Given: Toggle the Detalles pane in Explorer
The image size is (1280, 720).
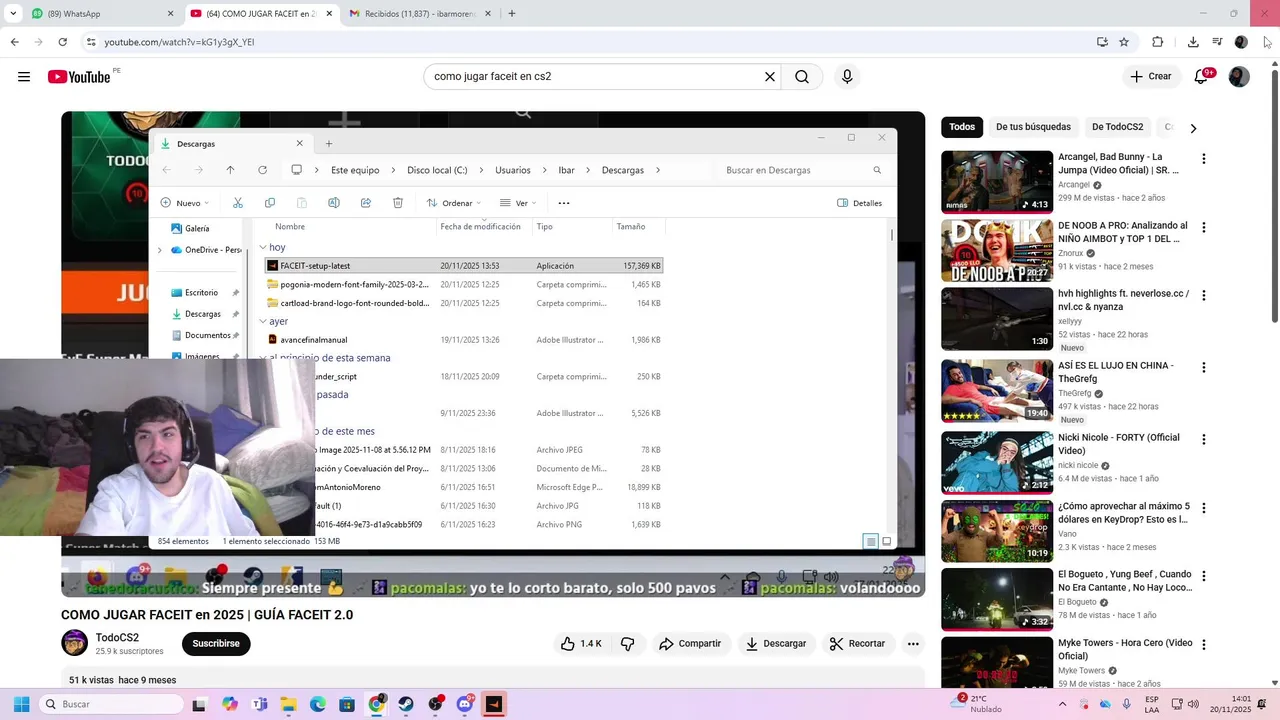Looking at the screenshot, I should 860,203.
